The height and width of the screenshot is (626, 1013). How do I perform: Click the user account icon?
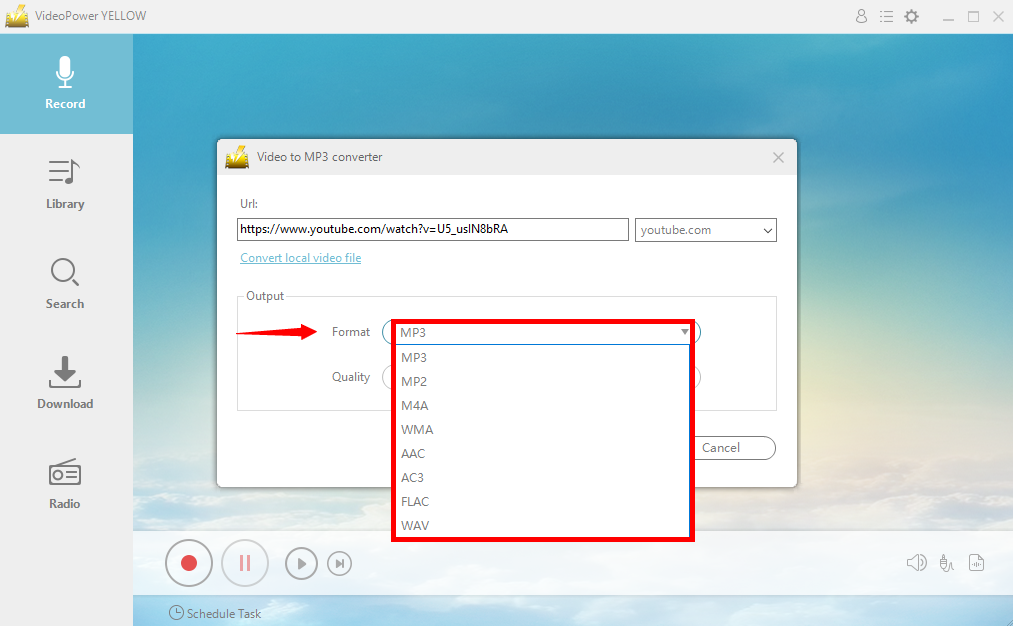point(861,17)
